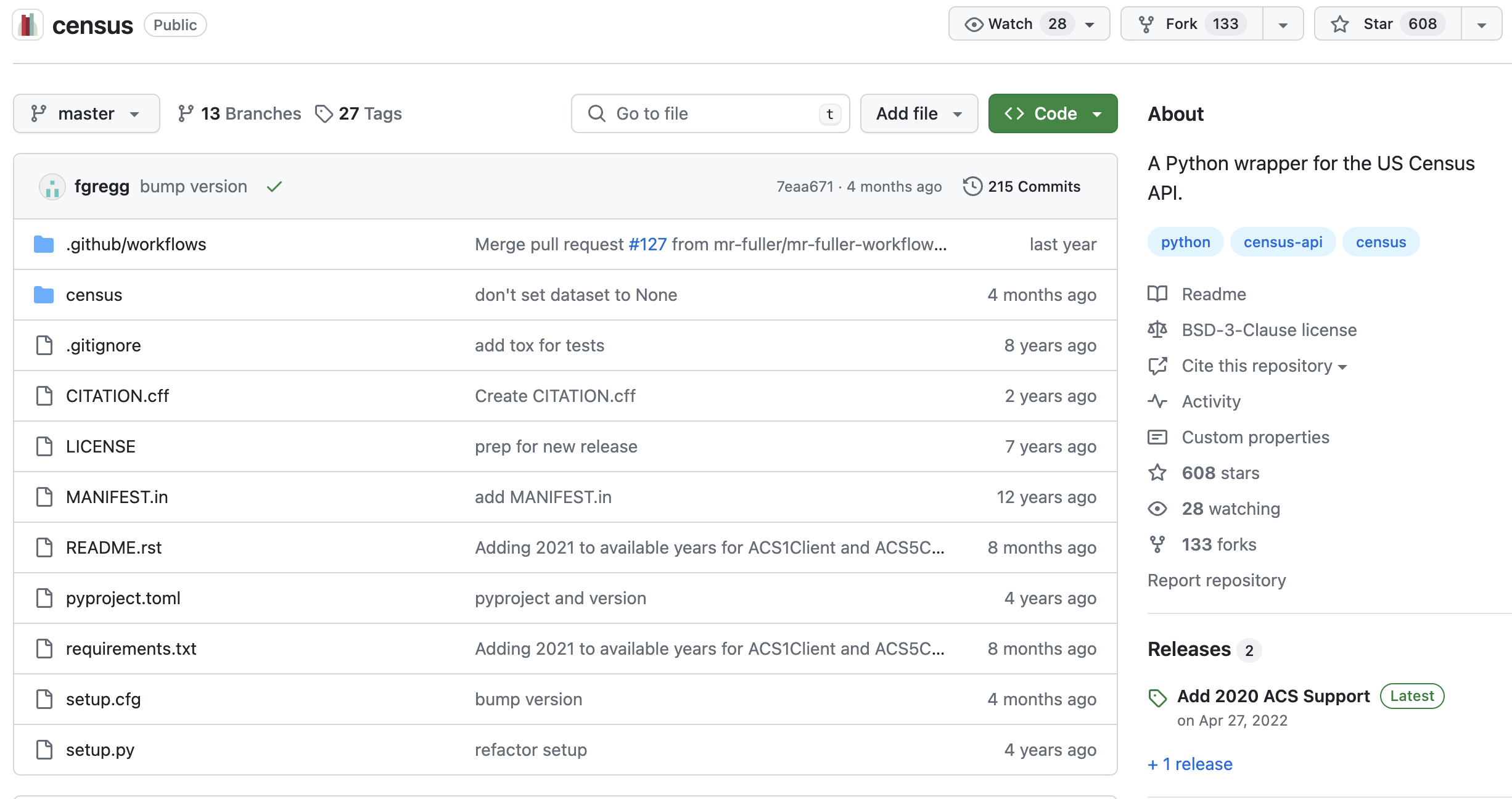Click the Tags label icon
Viewport: 1512px width, 799px height.
(x=324, y=113)
